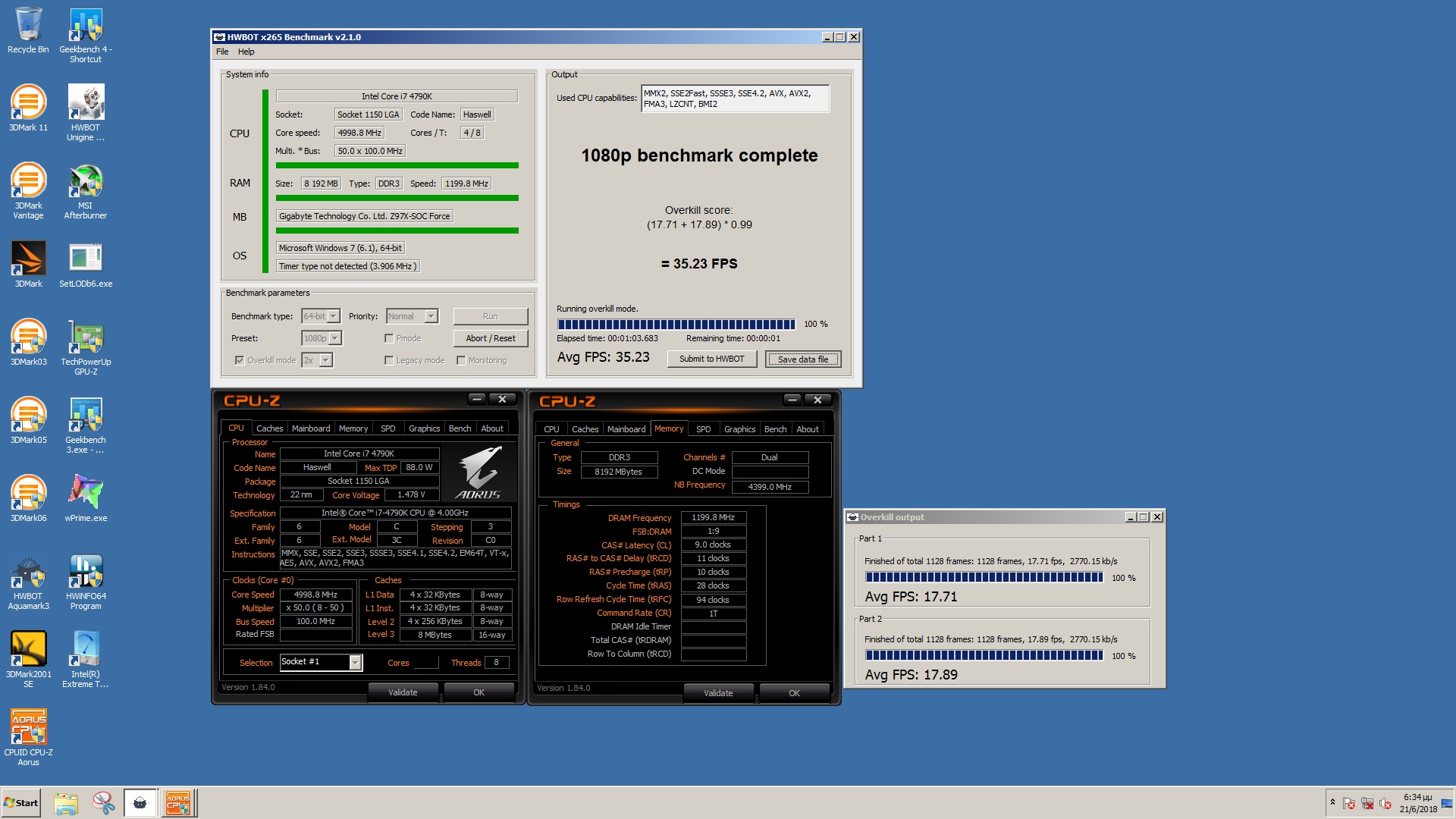
Task: Click the Abort / Reset button
Action: click(491, 338)
